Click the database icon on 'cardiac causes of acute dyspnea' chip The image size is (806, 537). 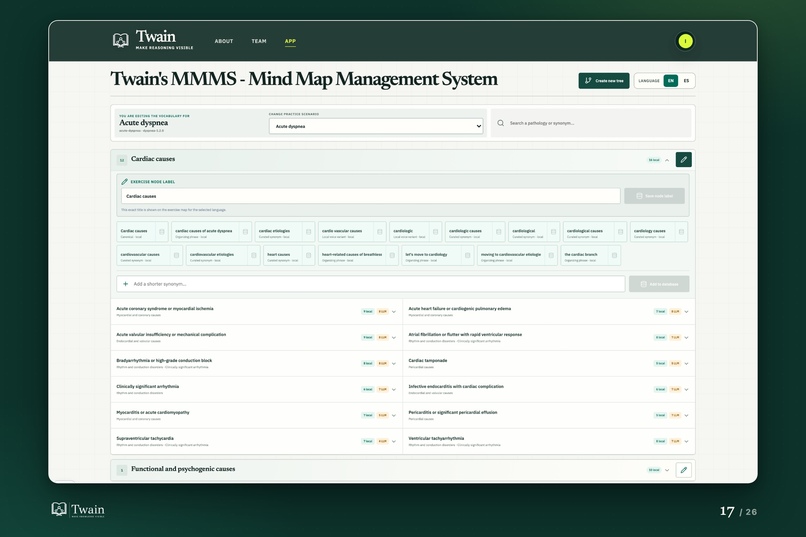[x=245, y=232]
